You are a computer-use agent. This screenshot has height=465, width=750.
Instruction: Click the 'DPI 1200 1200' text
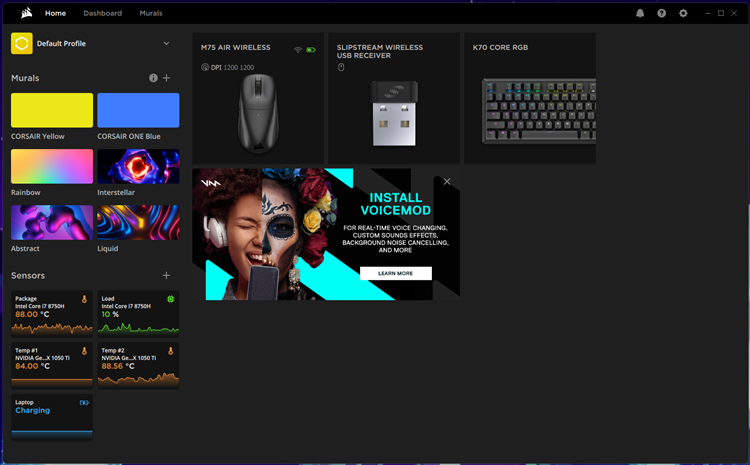[232, 67]
